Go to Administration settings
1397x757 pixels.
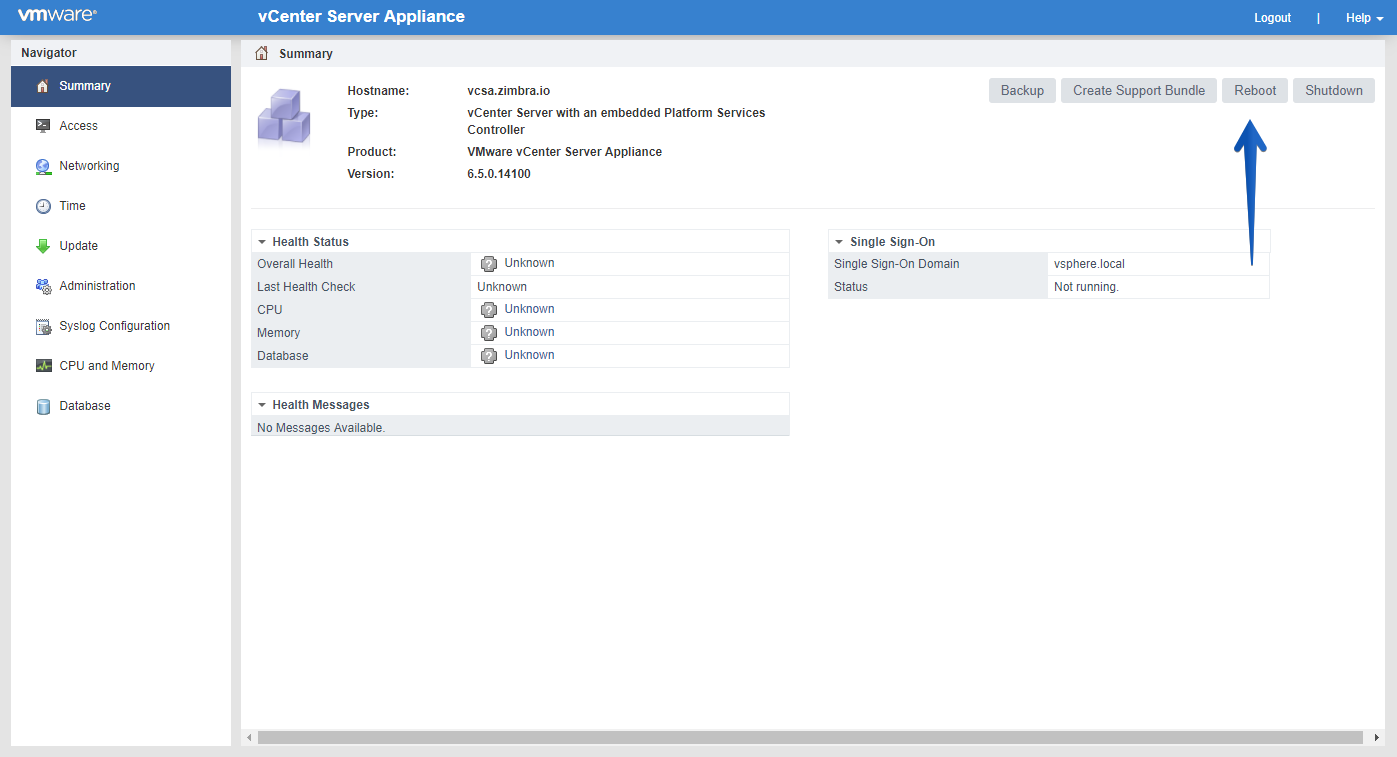click(x=121, y=286)
